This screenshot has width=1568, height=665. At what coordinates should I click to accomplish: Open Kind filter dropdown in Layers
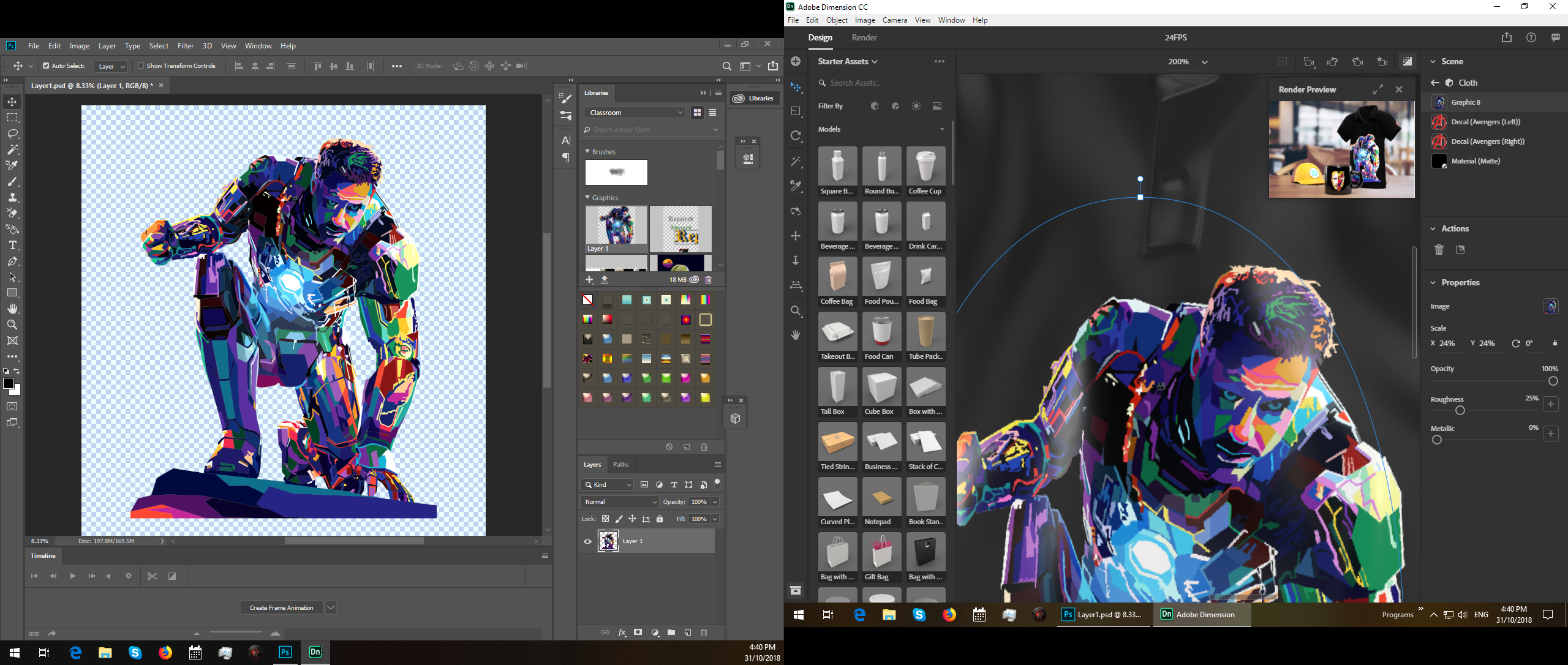607,484
